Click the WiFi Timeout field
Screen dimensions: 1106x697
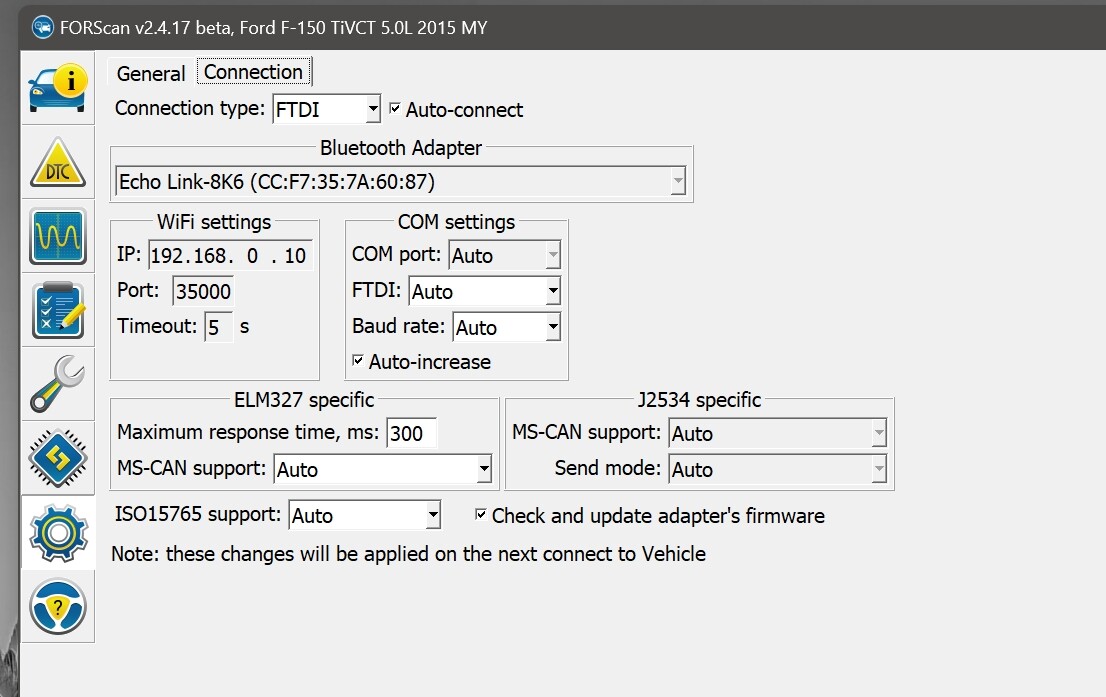coord(219,327)
